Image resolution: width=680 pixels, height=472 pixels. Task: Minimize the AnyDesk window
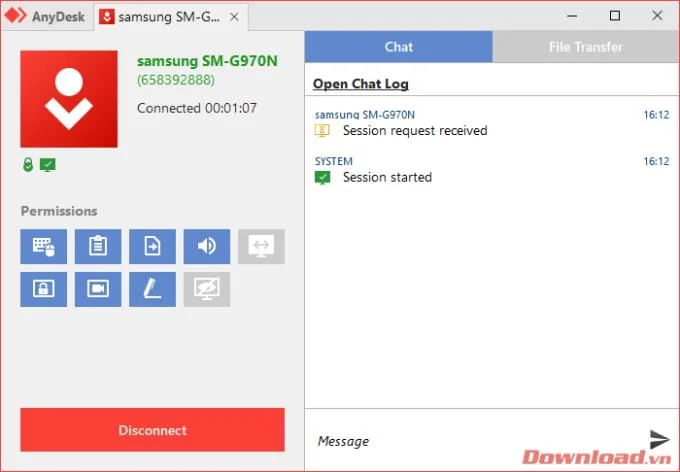(x=572, y=16)
